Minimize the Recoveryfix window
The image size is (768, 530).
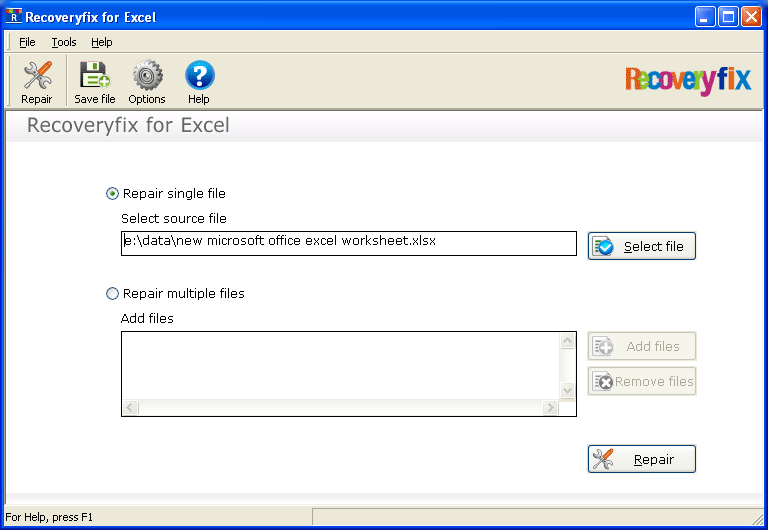(x=705, y=17)
